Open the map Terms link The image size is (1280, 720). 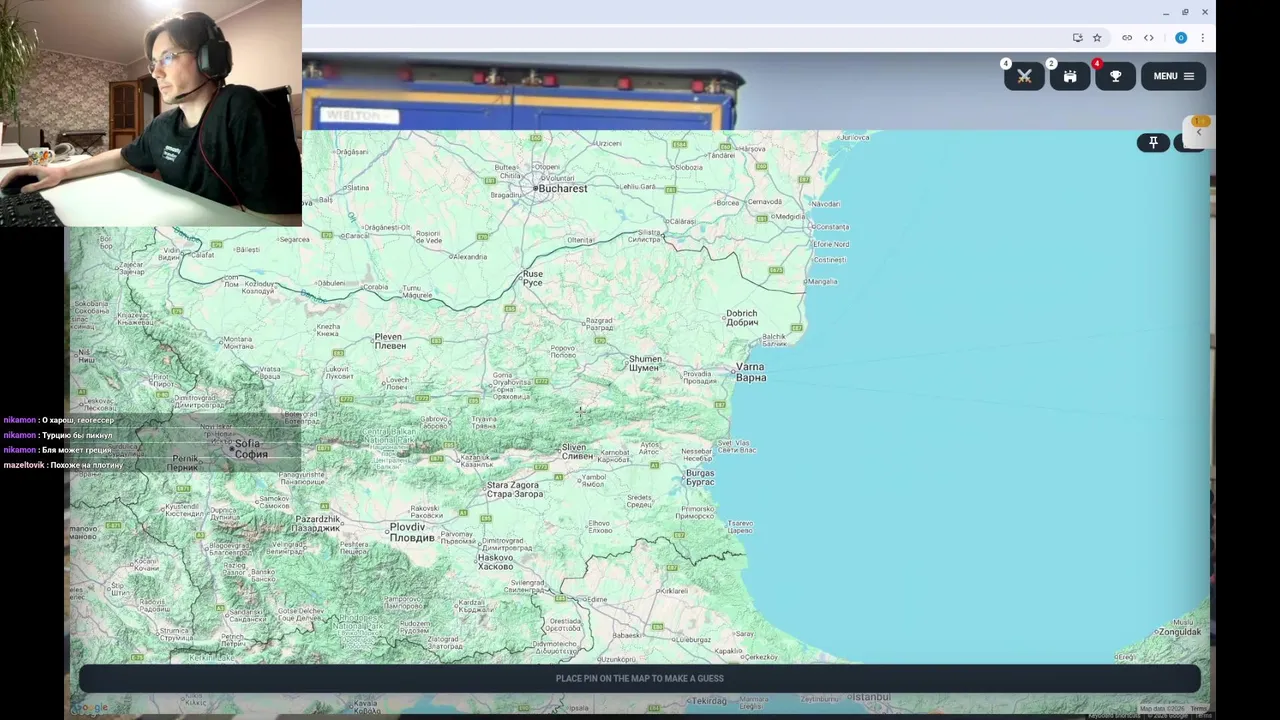tap(1199, 709)
